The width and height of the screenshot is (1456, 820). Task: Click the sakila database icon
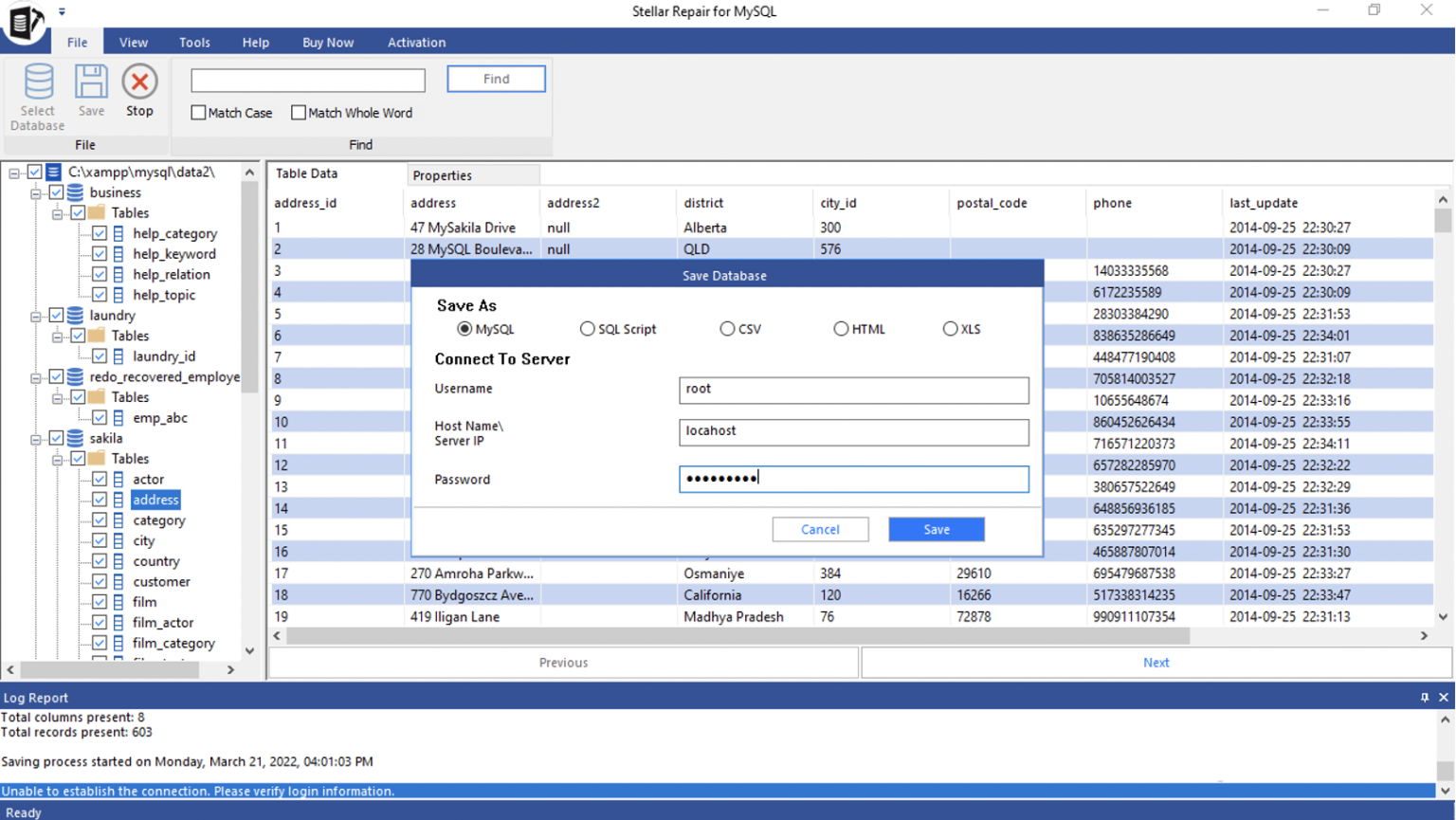point(73,438)
